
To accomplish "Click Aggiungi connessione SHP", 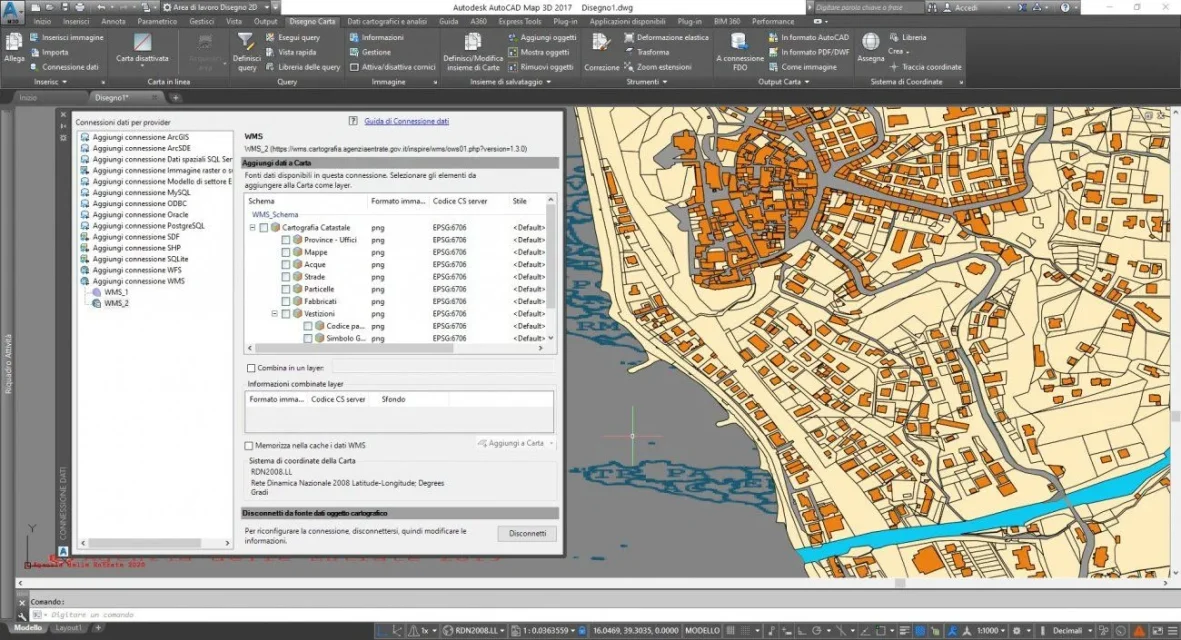I will [x=136, y=248].
